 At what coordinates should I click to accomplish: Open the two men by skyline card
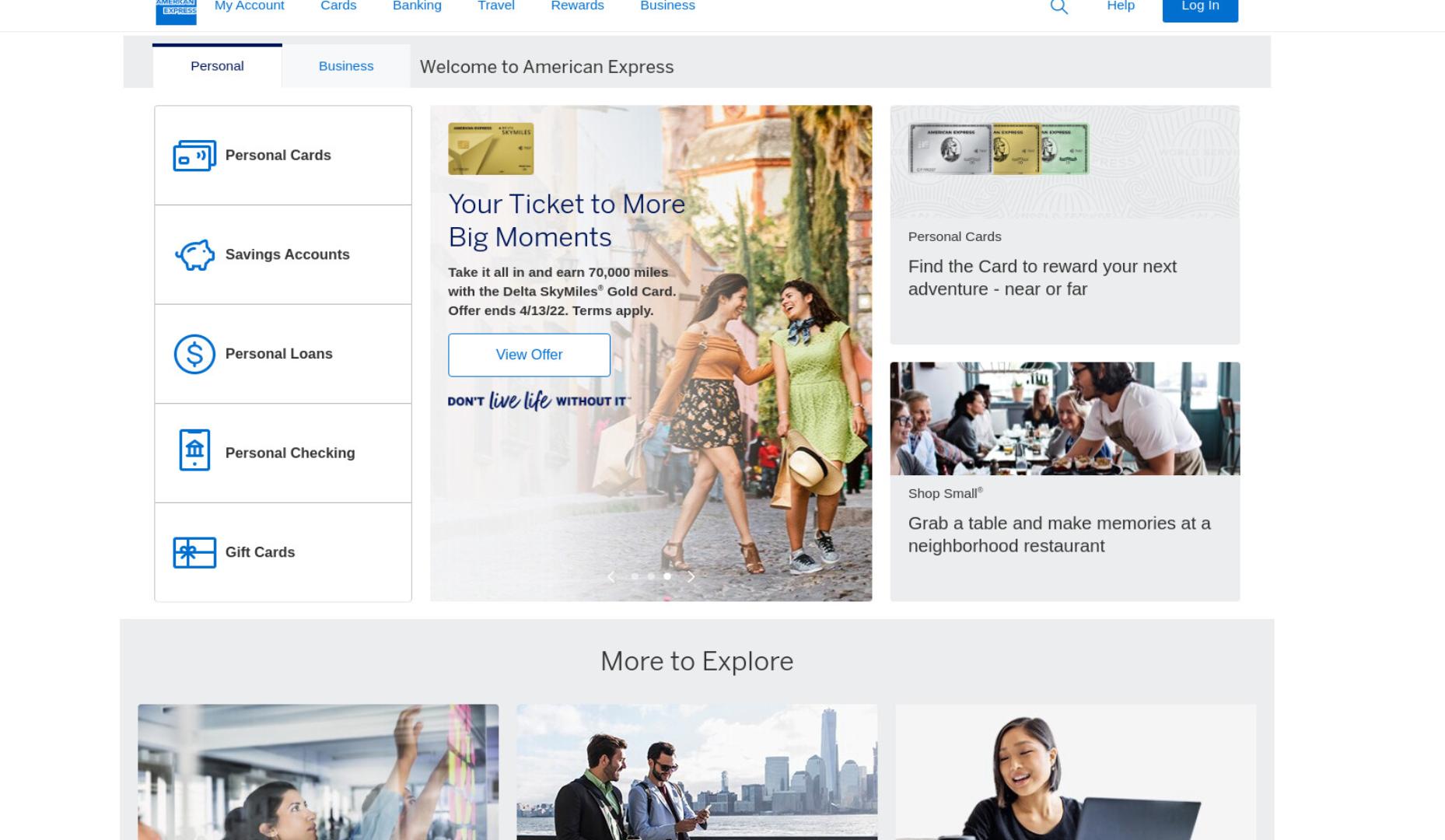coord(697,772)
